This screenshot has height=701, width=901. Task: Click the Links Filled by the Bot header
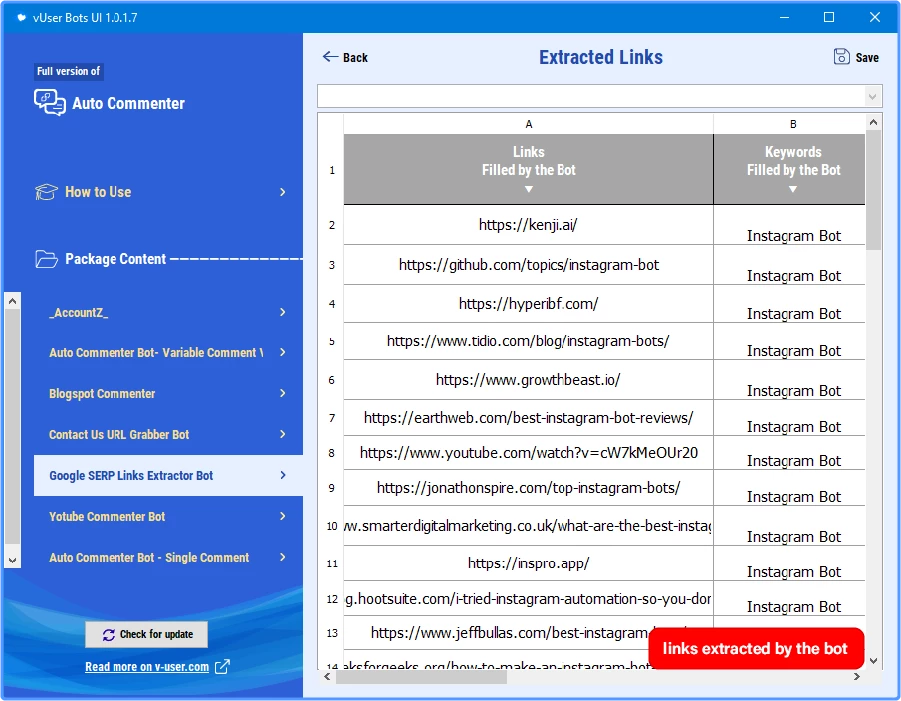pyautogui.click(x=529, y=169)
